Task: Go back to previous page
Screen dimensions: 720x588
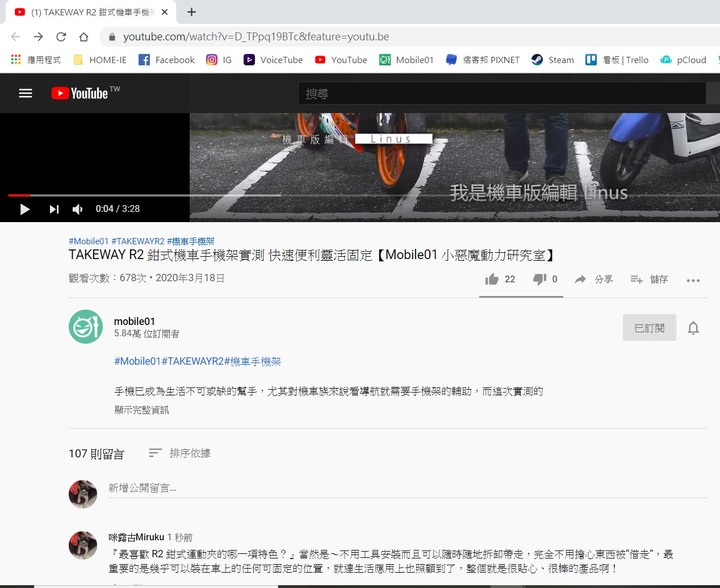Action: point(16,37)
